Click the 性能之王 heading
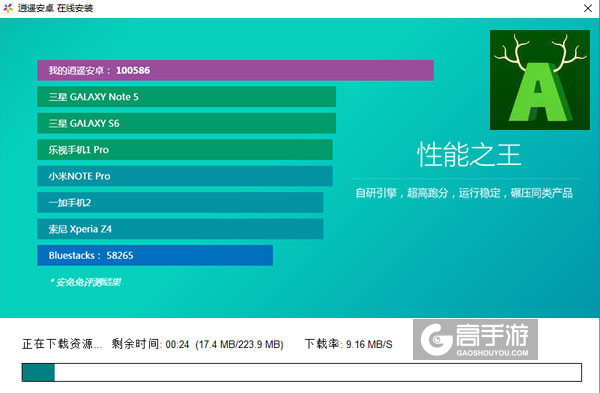This screenshot has height=393, width=600. [x=469, y=155]
